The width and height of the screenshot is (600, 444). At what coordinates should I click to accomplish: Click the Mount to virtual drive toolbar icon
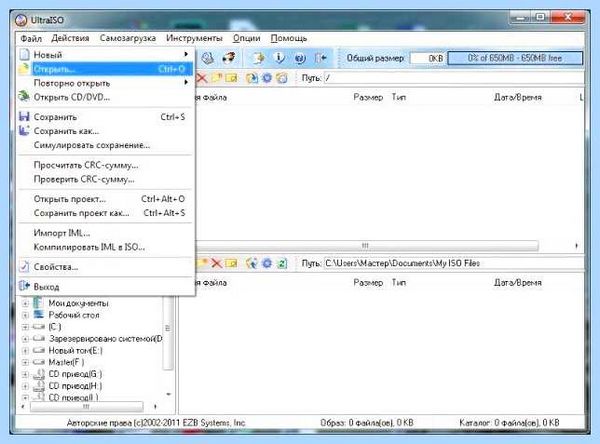[208, 58]
